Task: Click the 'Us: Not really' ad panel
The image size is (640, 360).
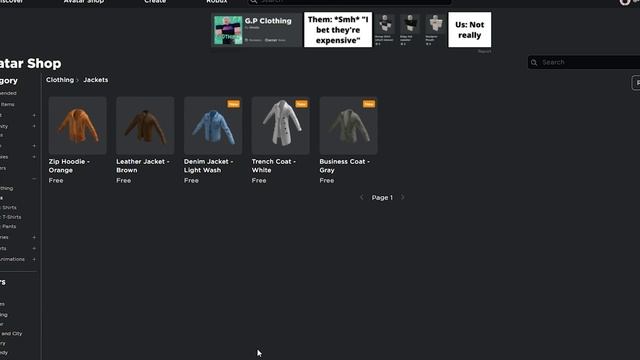Action: (x=469, y=30)
